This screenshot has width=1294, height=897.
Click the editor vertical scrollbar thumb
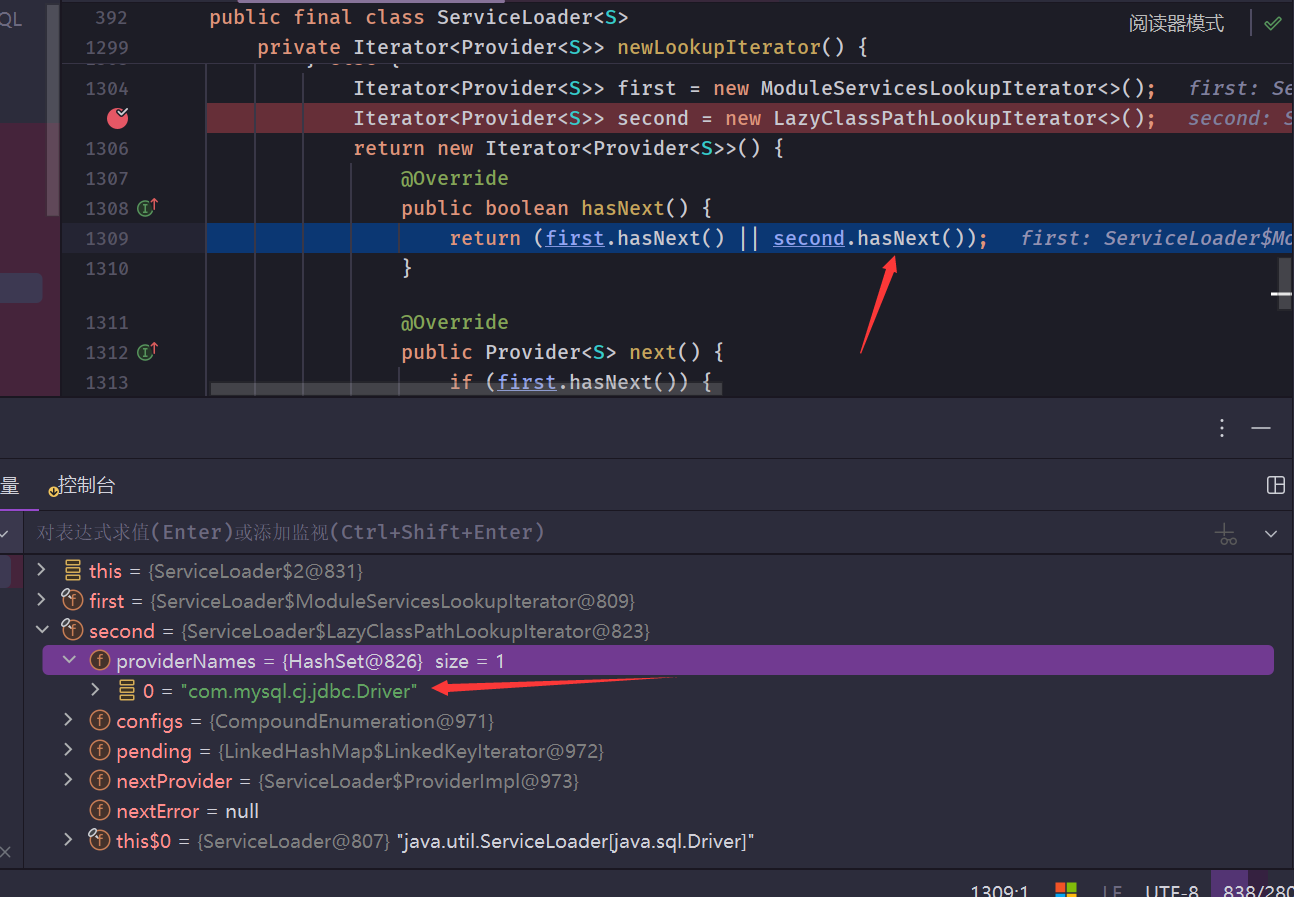(1285, 285)
